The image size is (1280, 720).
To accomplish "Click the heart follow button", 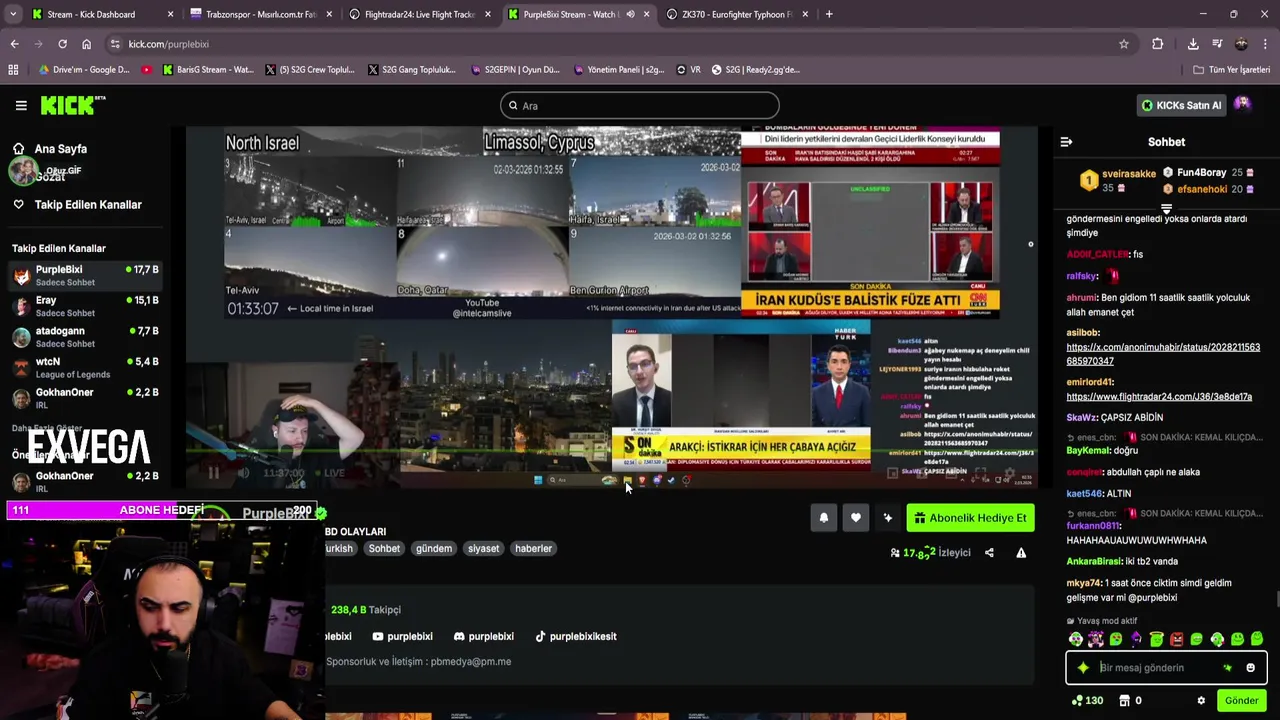I will click(855, 518).
